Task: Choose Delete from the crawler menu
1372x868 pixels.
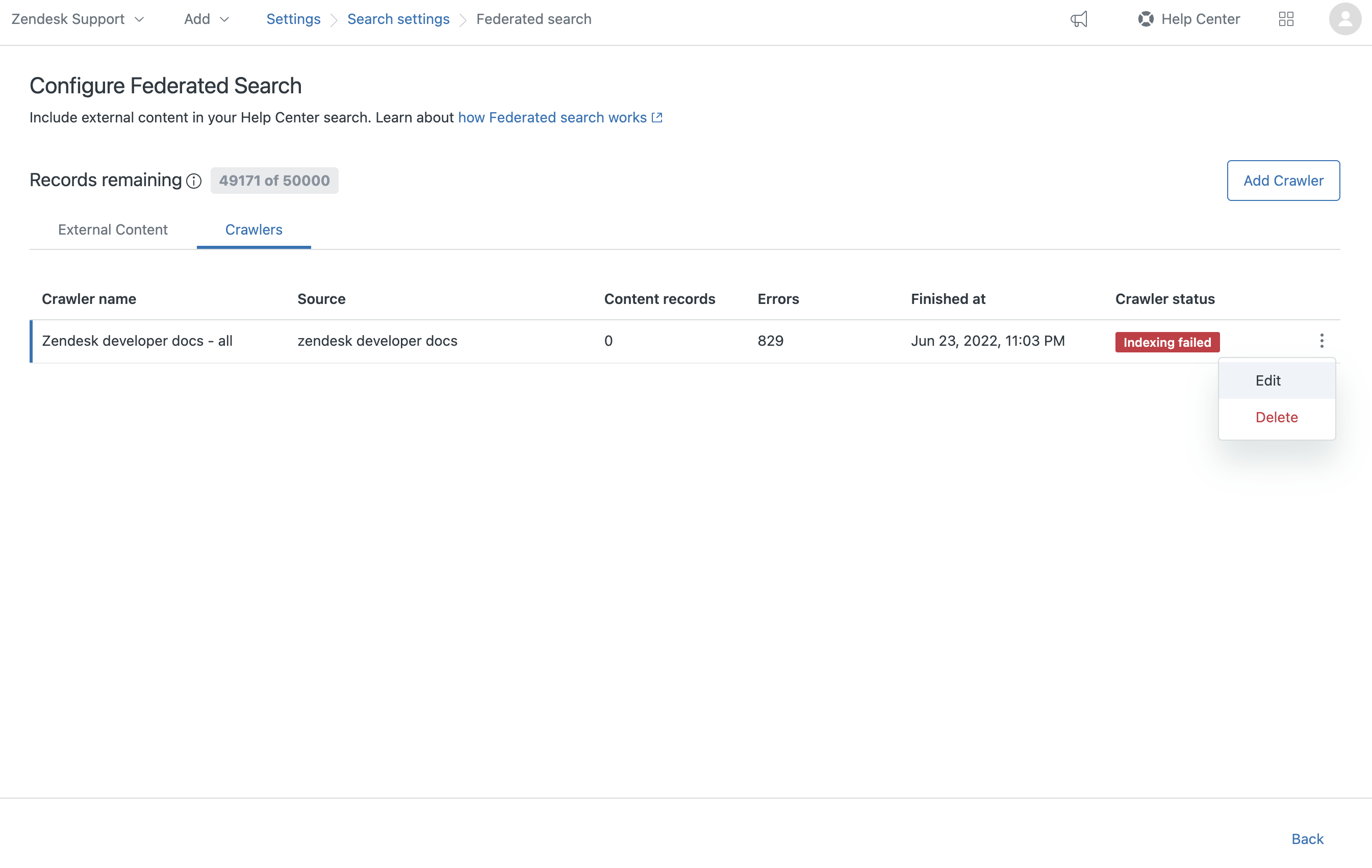Action: [1276, 417]
